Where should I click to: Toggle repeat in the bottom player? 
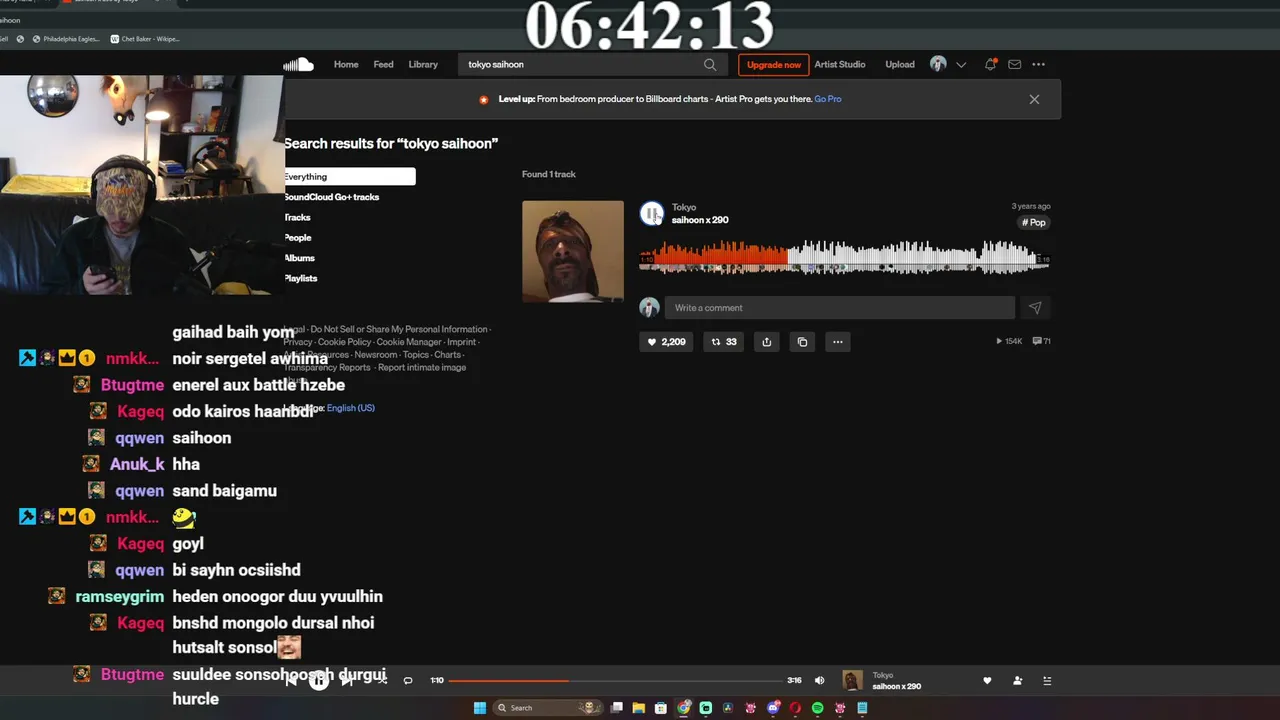(x=408, y=681)
